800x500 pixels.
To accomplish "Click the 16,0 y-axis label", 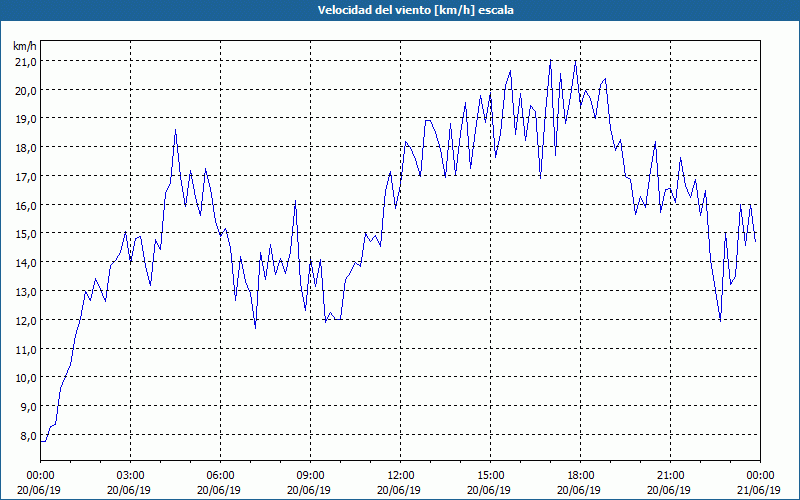I will tap(26, 206).
